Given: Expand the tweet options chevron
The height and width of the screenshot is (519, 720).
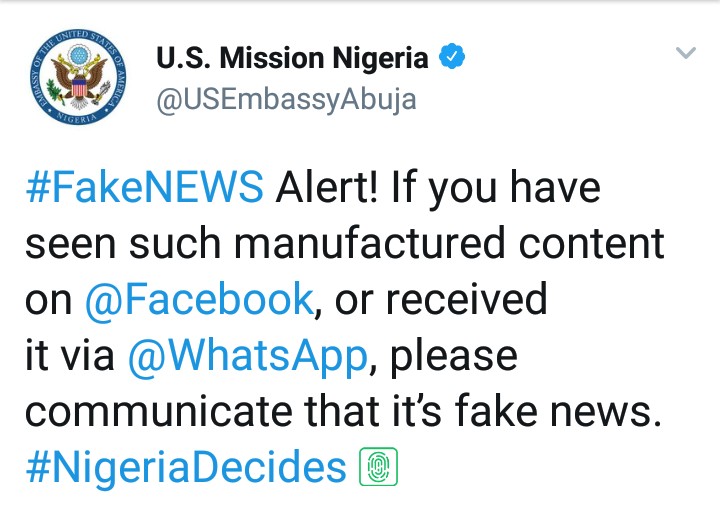Looking at the screenshot, I should (x=685, y=53).
